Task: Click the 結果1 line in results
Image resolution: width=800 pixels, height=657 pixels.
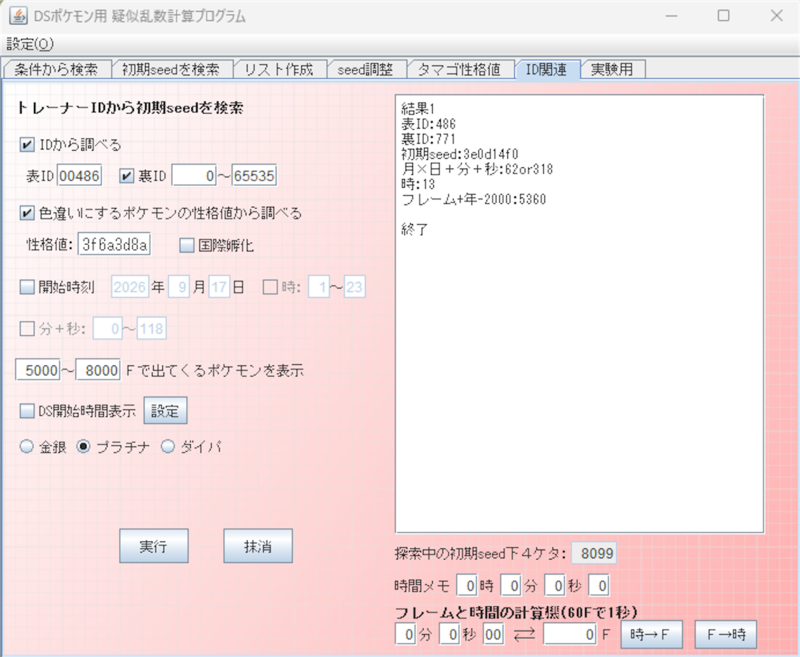Action: tap(418, 108)
